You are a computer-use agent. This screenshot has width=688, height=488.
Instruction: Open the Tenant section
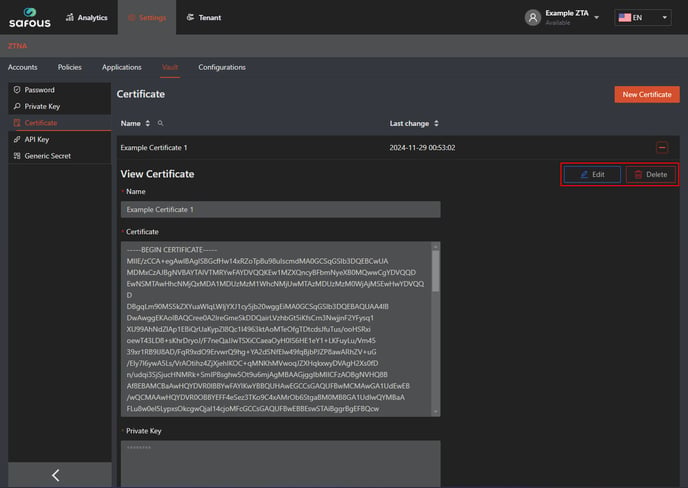pos(203,17)
